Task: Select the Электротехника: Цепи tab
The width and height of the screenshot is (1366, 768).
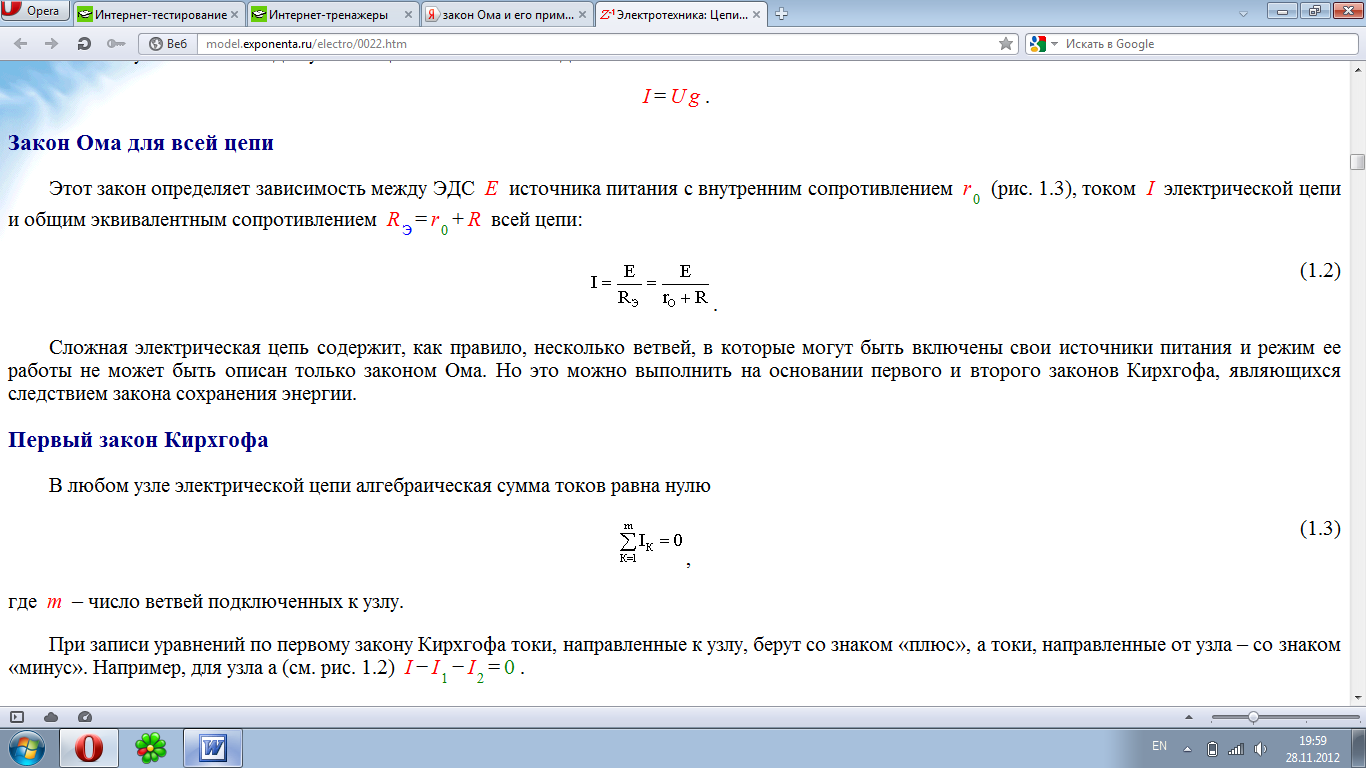Action: pos(681,14)
